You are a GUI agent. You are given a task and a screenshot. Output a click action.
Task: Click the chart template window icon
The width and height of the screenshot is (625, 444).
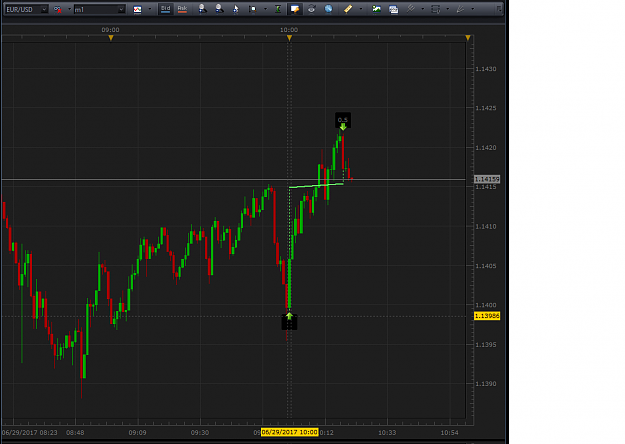tap(393, 9)
